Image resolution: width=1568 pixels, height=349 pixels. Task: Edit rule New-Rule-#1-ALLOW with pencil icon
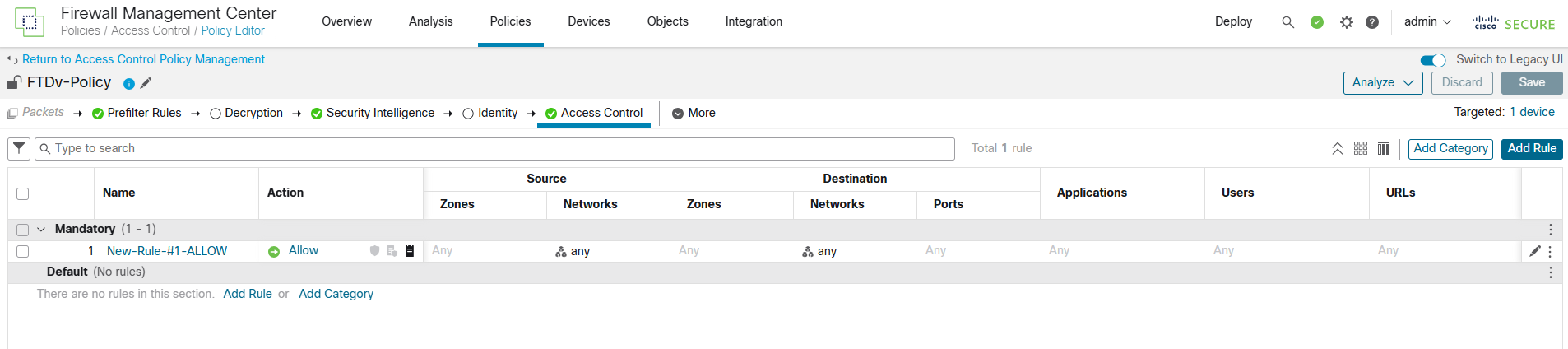pos(1534,251)
